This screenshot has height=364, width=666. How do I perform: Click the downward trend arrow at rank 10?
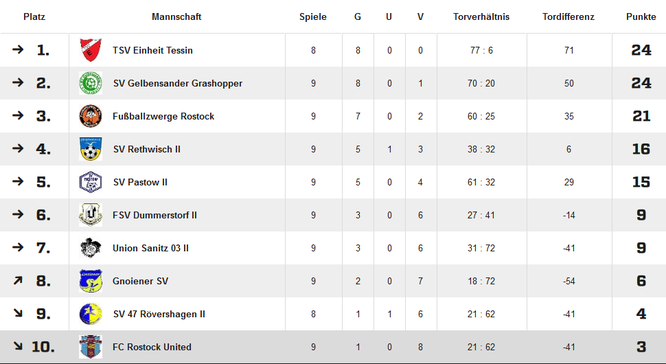tap(17, 346)
